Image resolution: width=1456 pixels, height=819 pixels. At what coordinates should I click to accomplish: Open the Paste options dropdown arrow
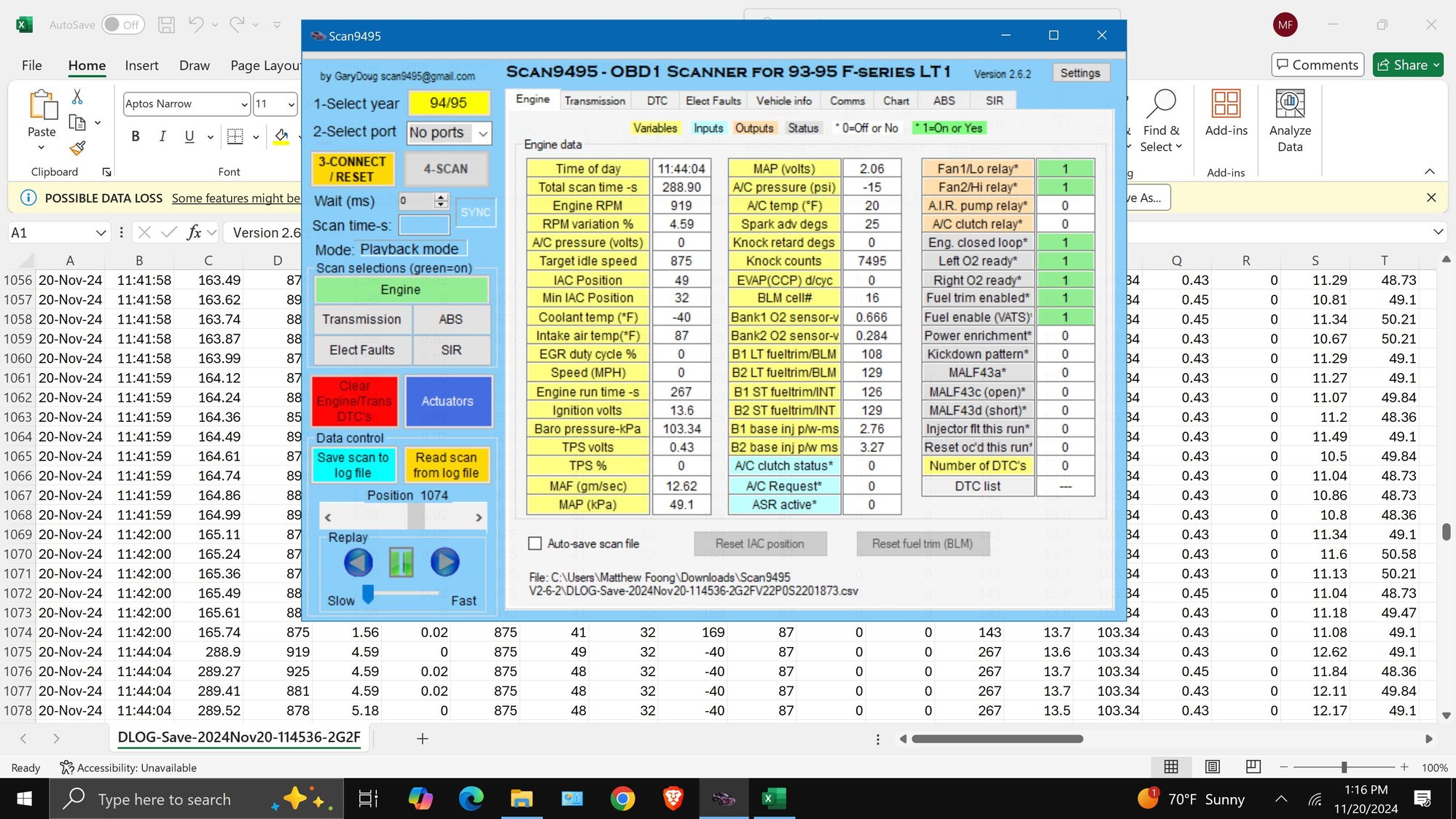point(42,147)
